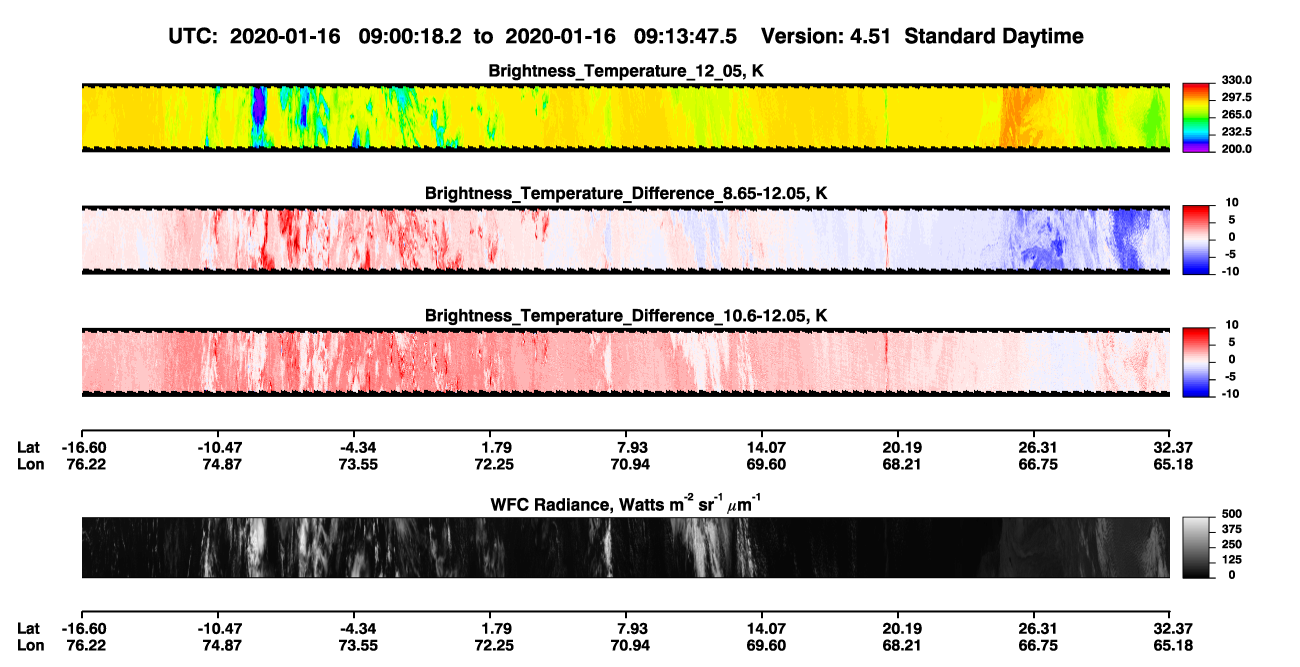Click the Brightness_Temperature_12_05, K plot title
The width and height of the screenshot is (1300, 667).
tap(626, 71)
